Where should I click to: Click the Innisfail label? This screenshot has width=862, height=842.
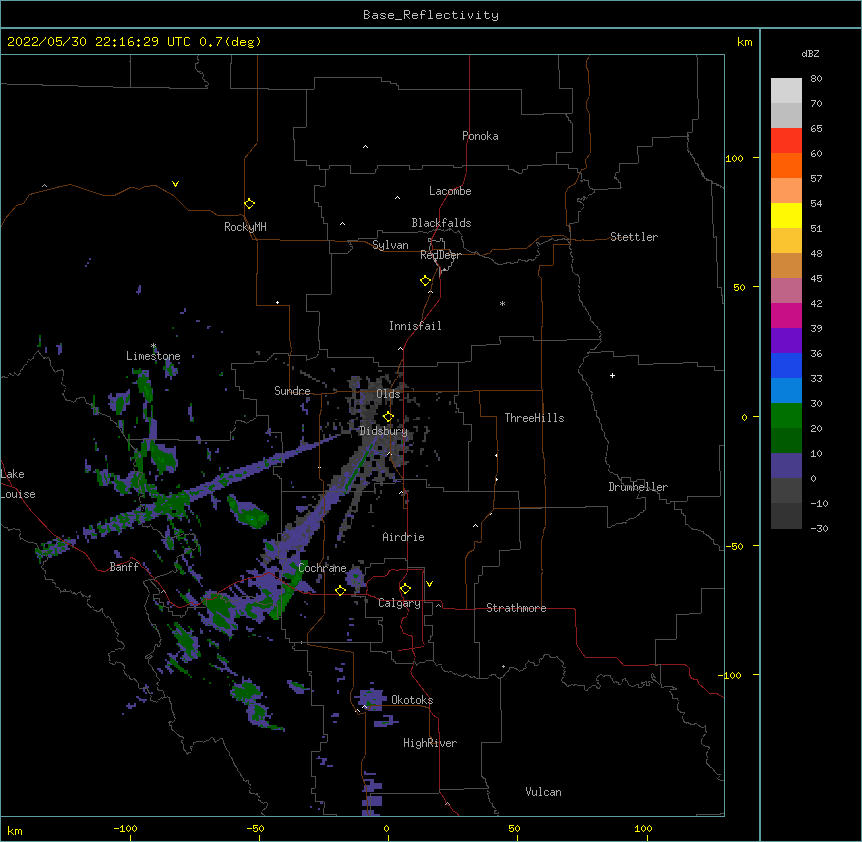pyautogui.click(x=415, y=326)
